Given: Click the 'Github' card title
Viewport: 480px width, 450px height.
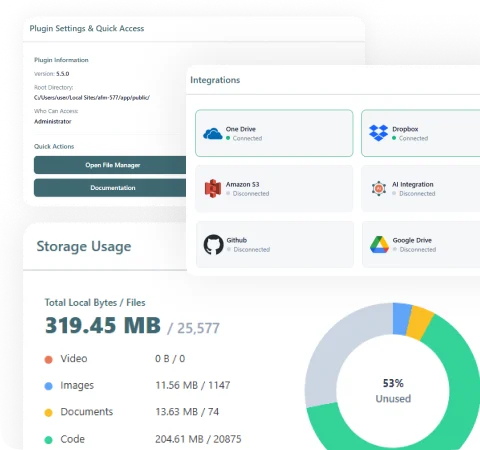Looking at the screenshot, I should coord(237,240).
